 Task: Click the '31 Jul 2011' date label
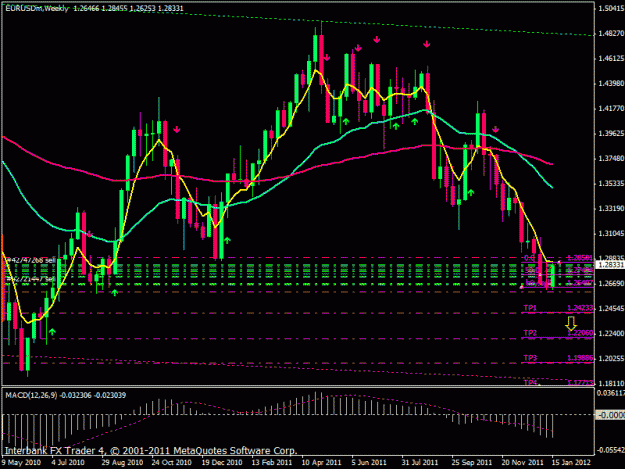click(x=420, y=463)
